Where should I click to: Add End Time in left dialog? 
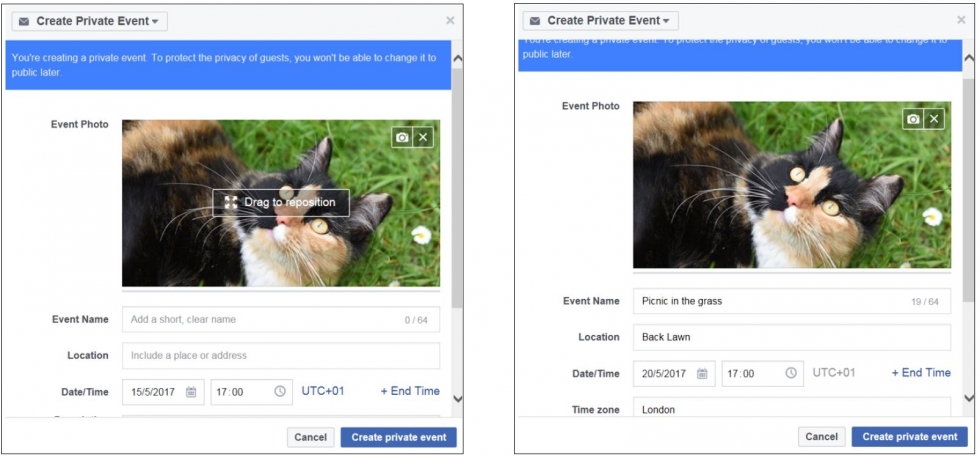tap(410, 391)
